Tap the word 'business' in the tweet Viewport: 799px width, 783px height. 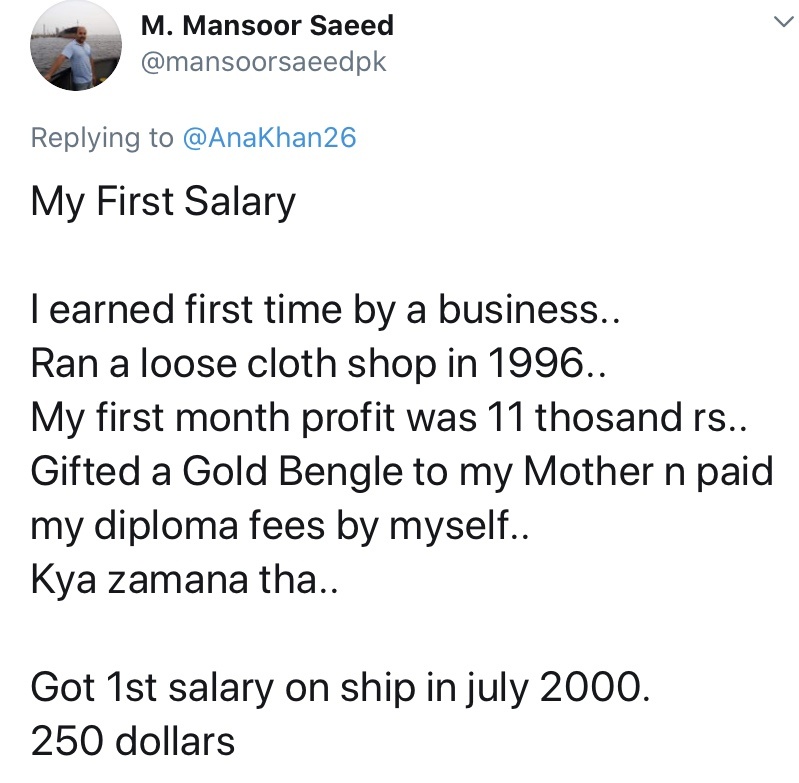(518, 310)
